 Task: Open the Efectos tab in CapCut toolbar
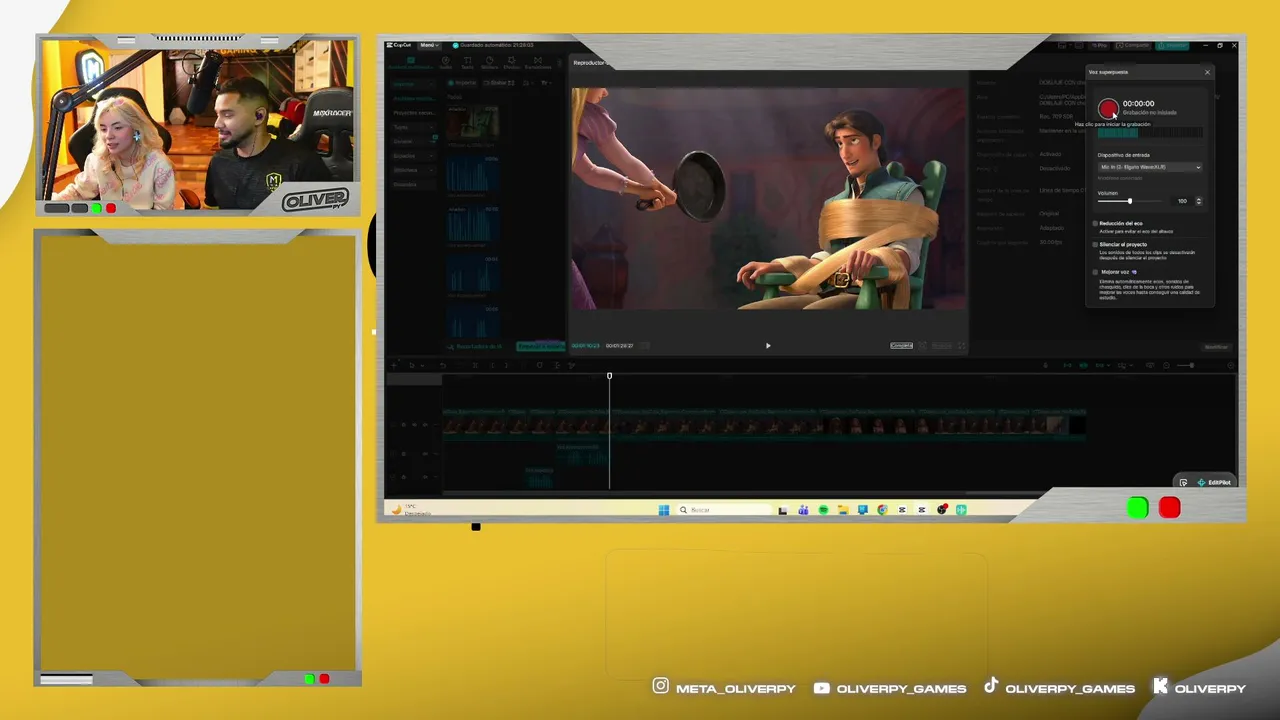tap(512, 62)
